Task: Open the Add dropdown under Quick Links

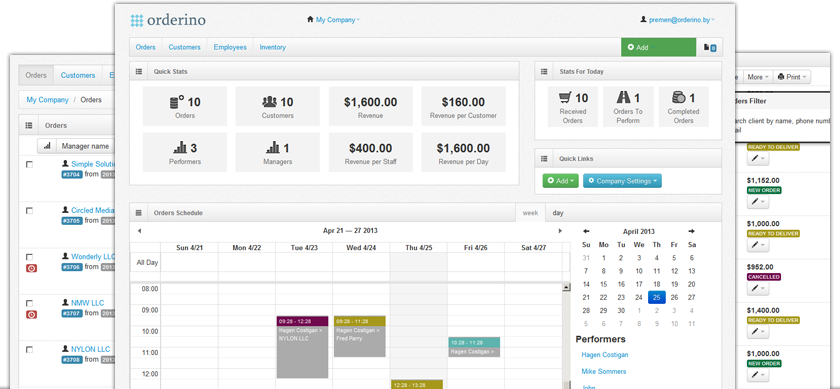Action: pos(560,181)
